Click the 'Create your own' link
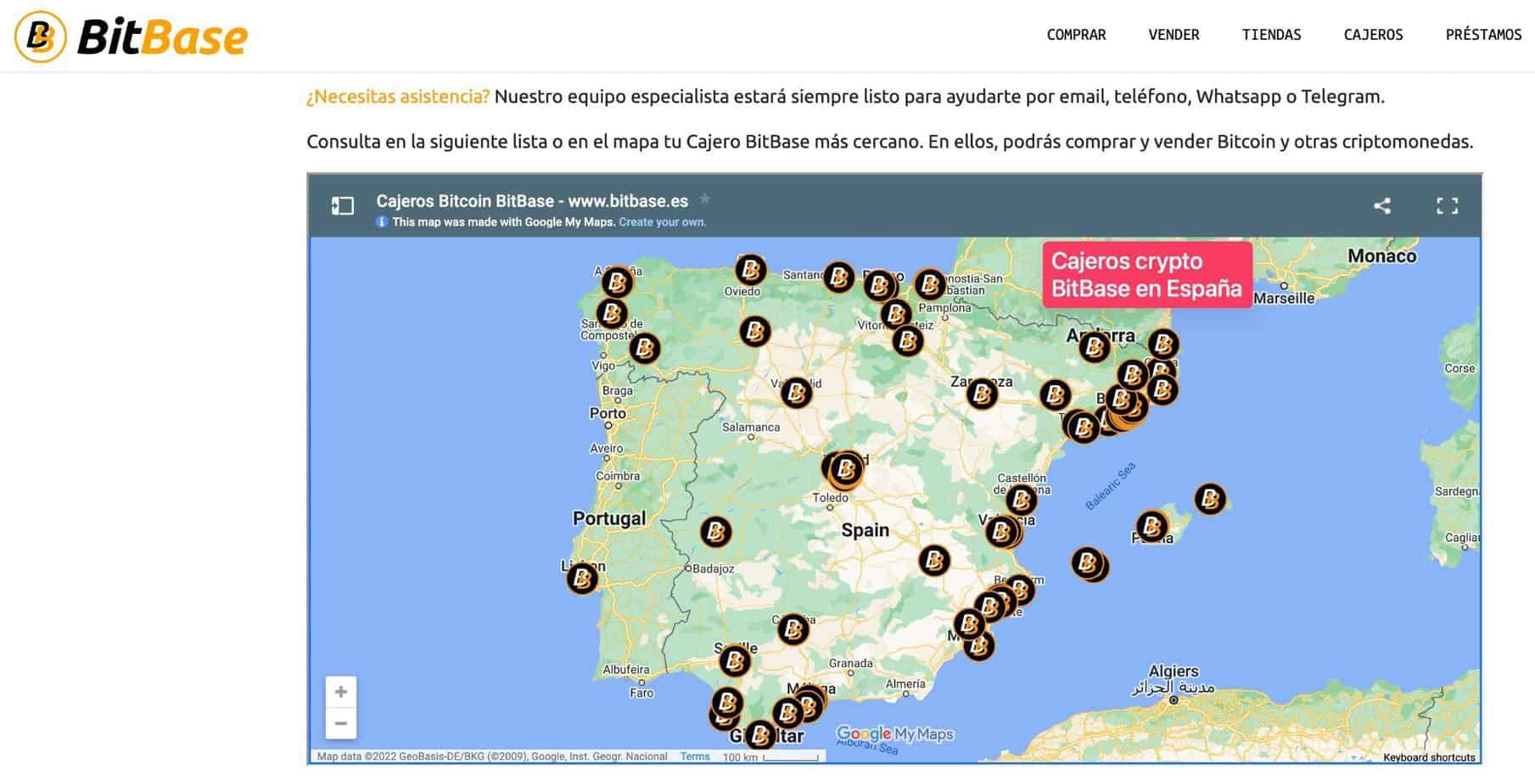 point(662,222)
